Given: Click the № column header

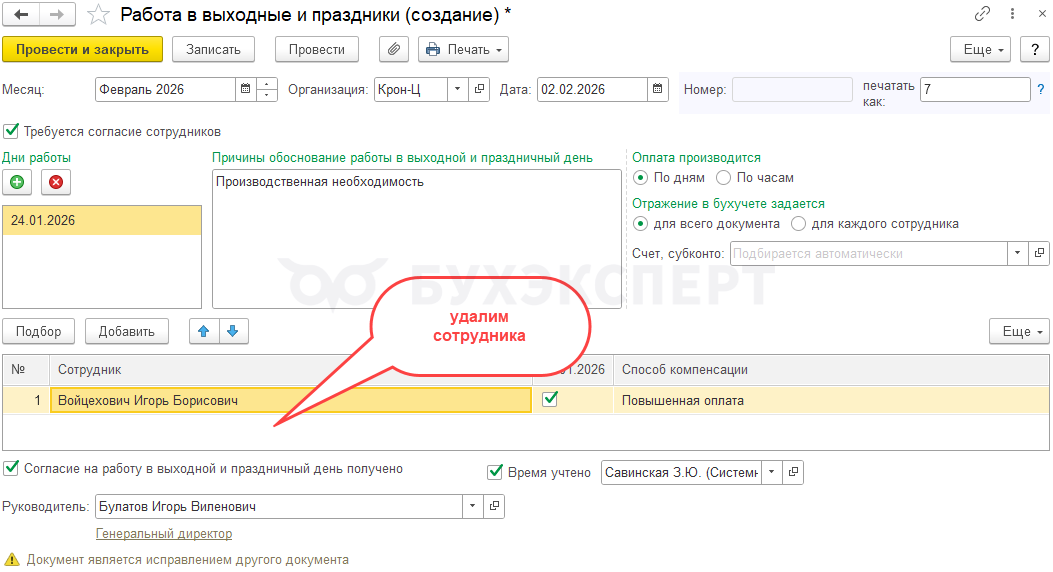Looking at the screenshot, I should point(26,369).
